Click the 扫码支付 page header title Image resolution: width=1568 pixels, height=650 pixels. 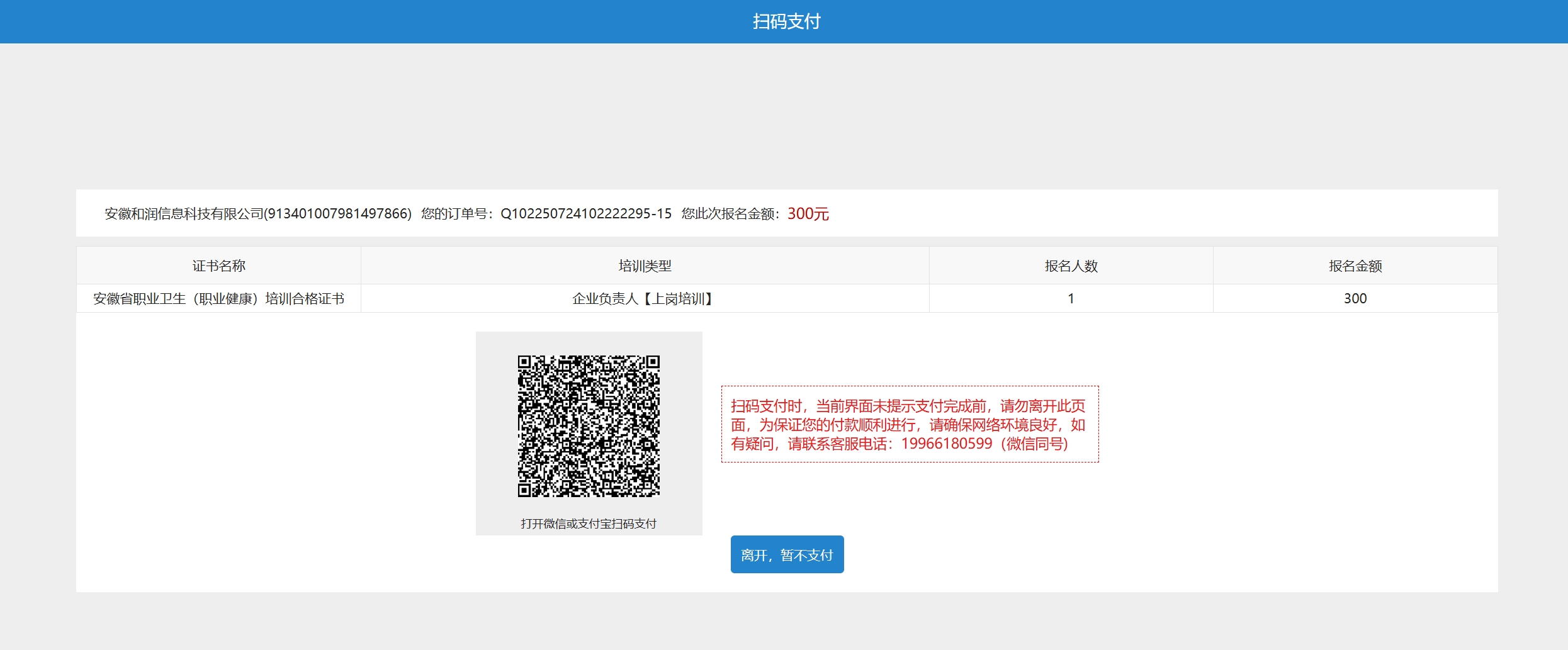coord(787,21)
